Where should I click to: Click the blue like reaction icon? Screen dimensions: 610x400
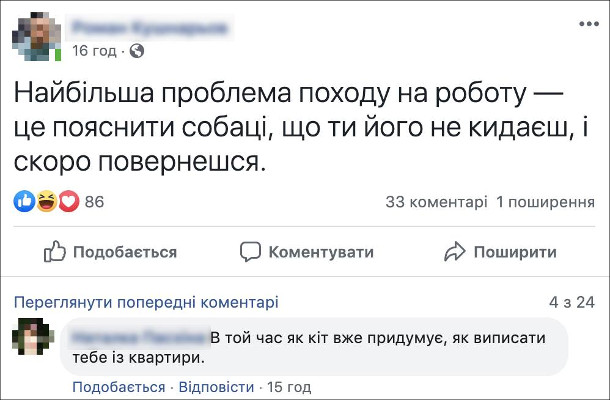[24, 201]
